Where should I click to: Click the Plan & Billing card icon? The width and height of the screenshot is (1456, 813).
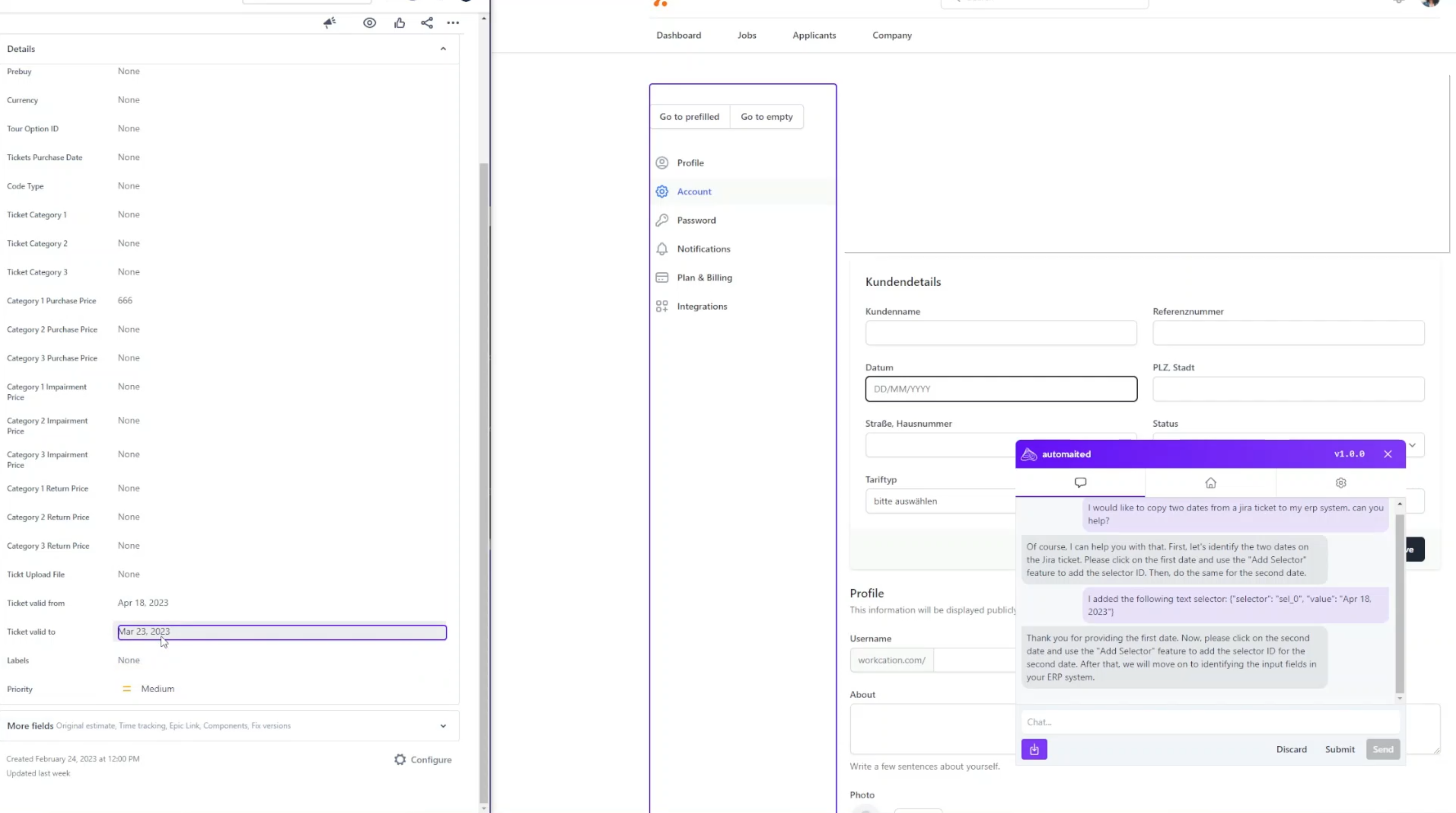click(x=662, y=277)
